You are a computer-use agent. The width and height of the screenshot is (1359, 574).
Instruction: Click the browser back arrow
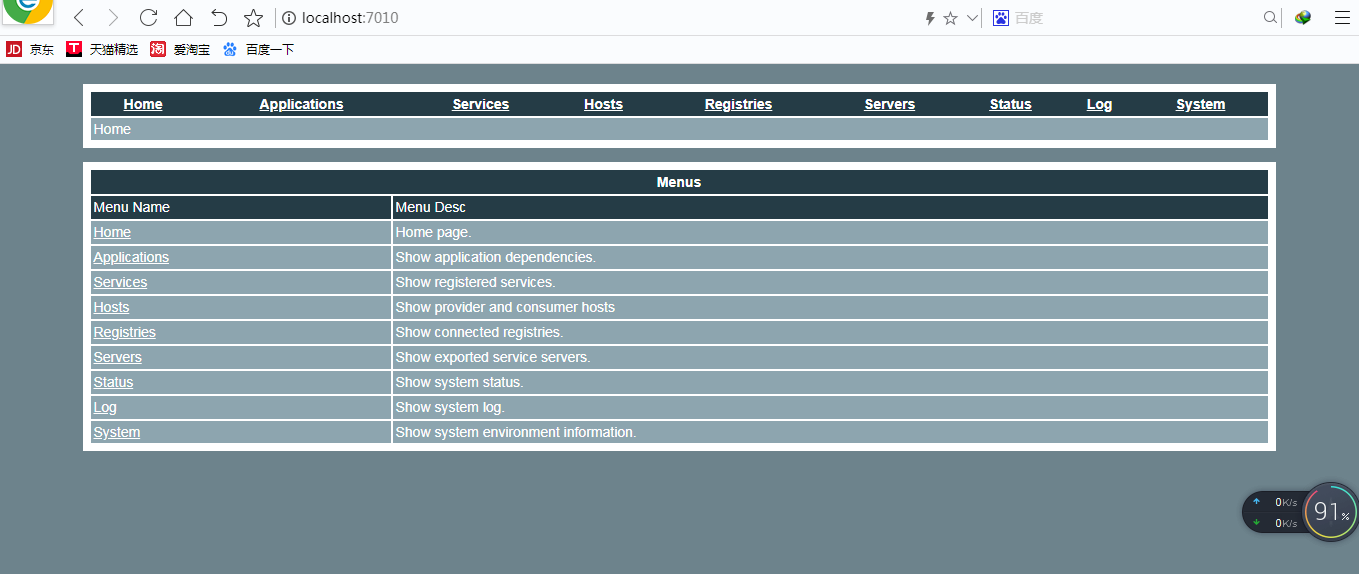[x=79, y=18]
